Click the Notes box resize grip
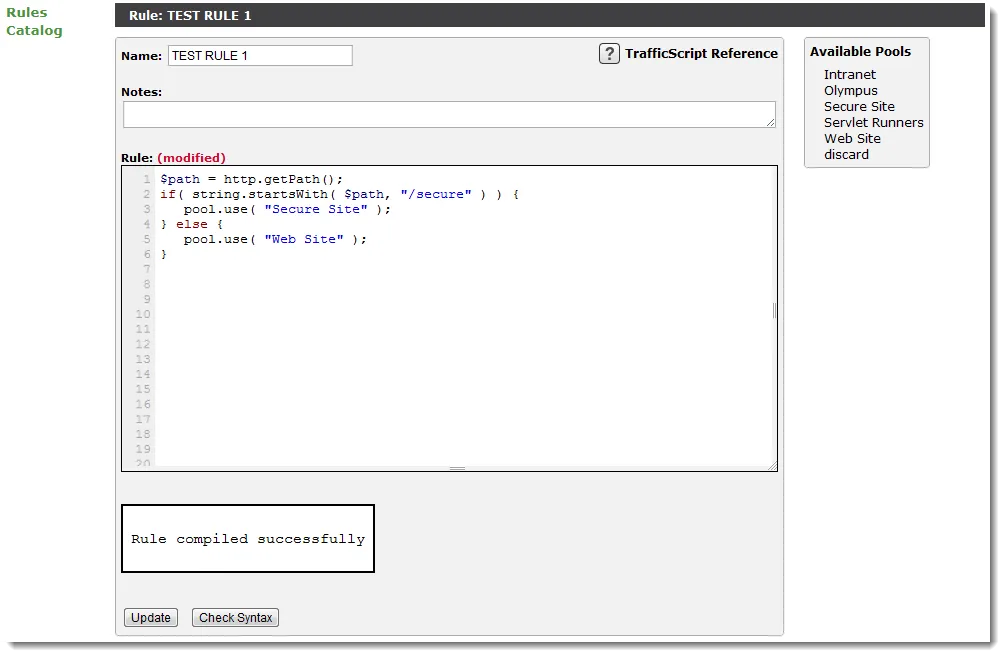 click(x=770, y=122)
